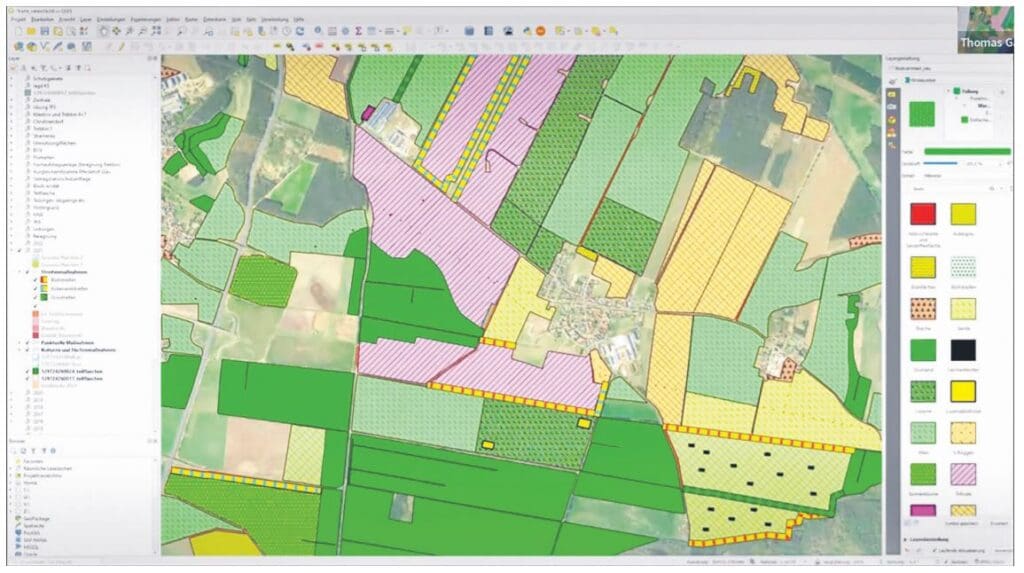This screenshot has height=573, width=1024.
Task: Open the green Farbe color bar
Action: coord(967,152)
